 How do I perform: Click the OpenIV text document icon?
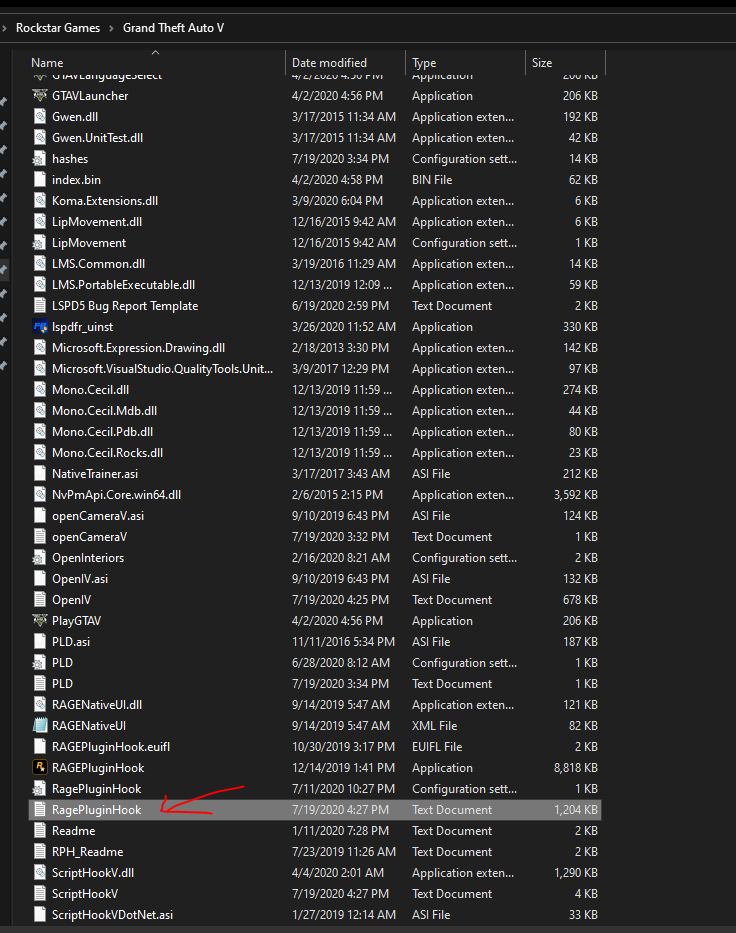(x=40, y=600)
